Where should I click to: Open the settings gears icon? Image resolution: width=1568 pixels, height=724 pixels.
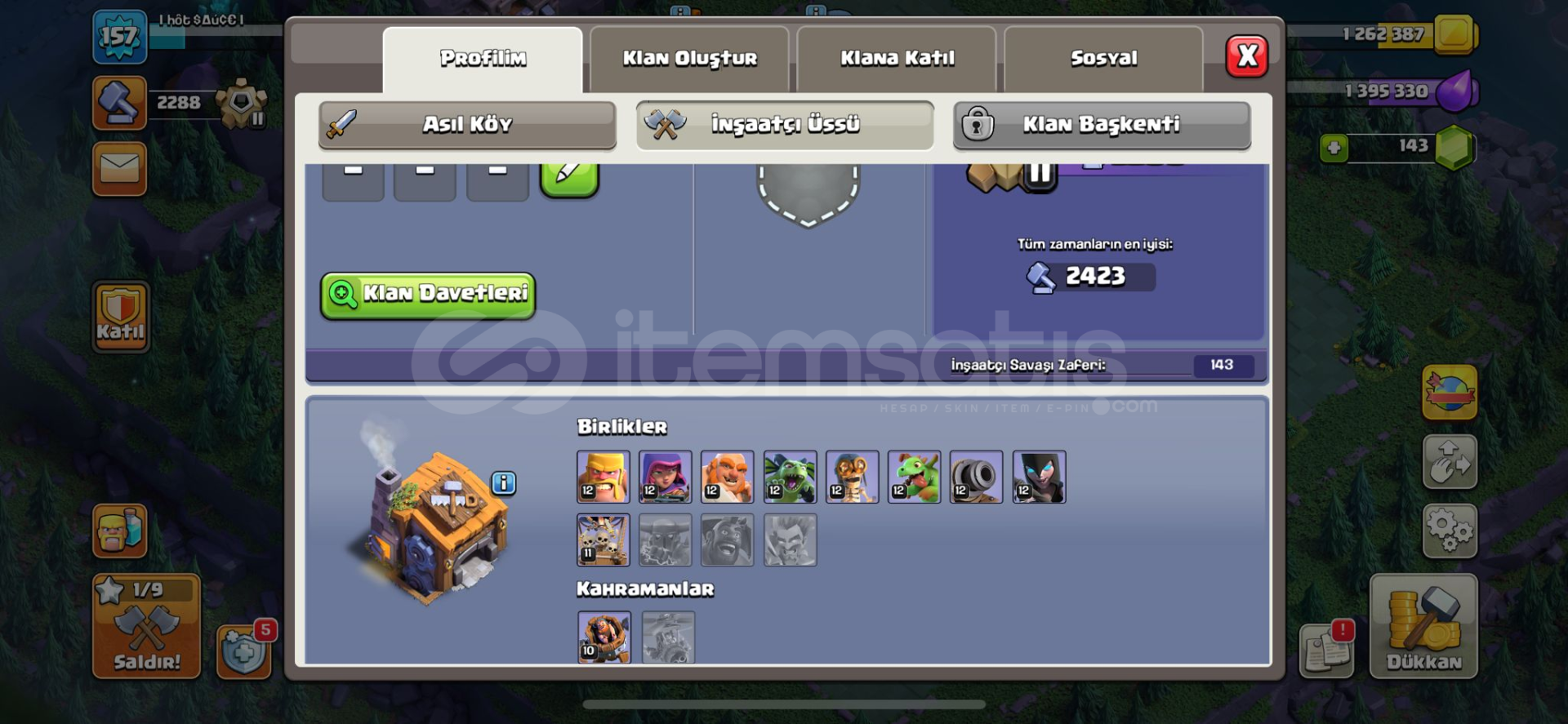pyautogui.click(x=1450, y=531)
